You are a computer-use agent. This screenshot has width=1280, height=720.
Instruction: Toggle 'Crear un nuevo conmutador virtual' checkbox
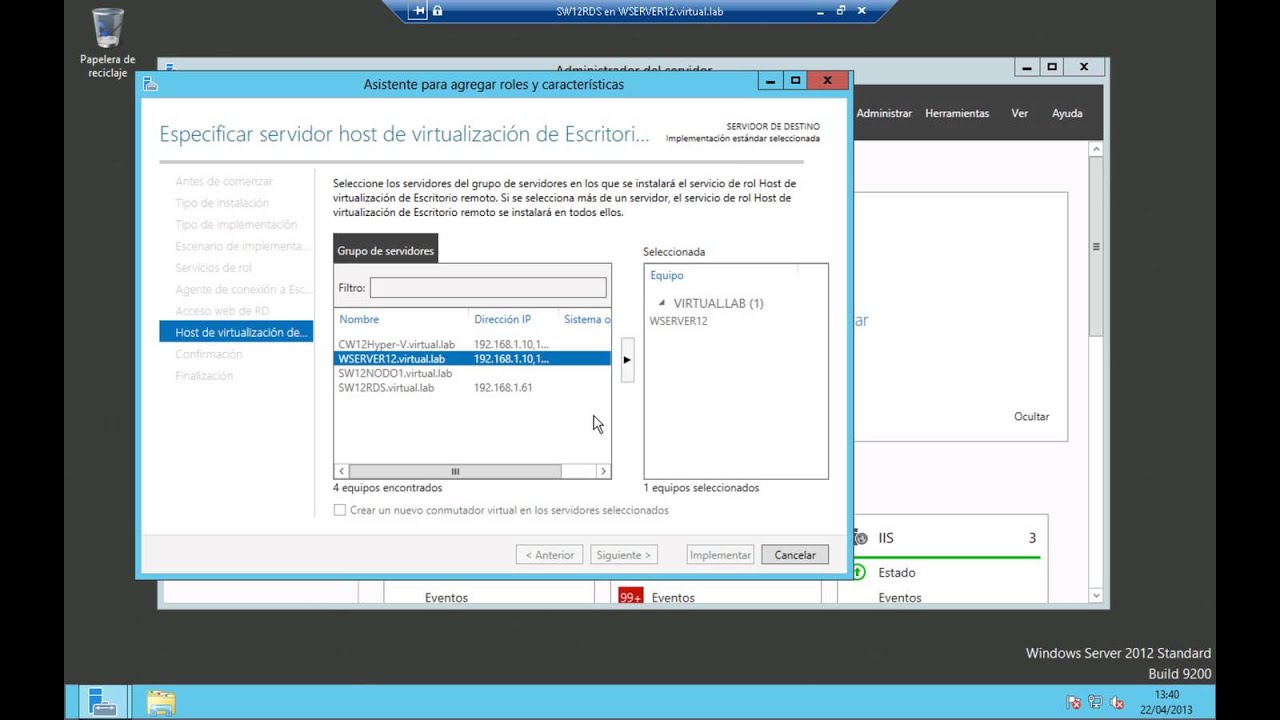(x=340, y=510)
